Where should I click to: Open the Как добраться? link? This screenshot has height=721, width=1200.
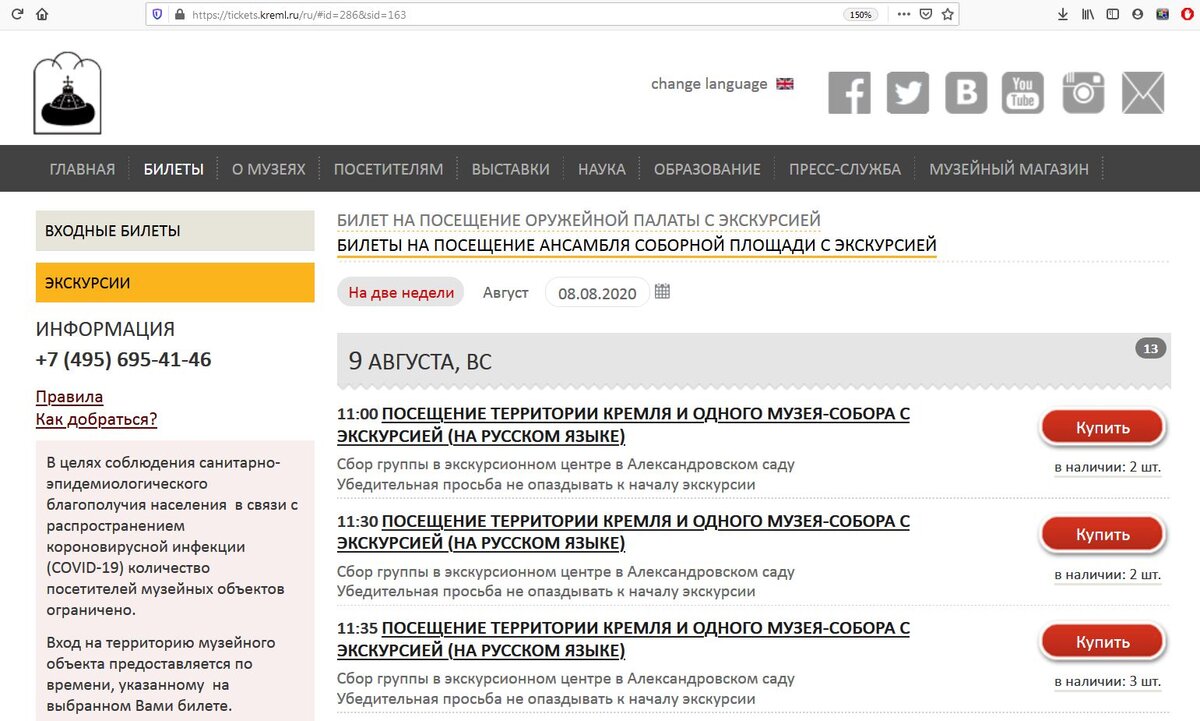point(96,419)
